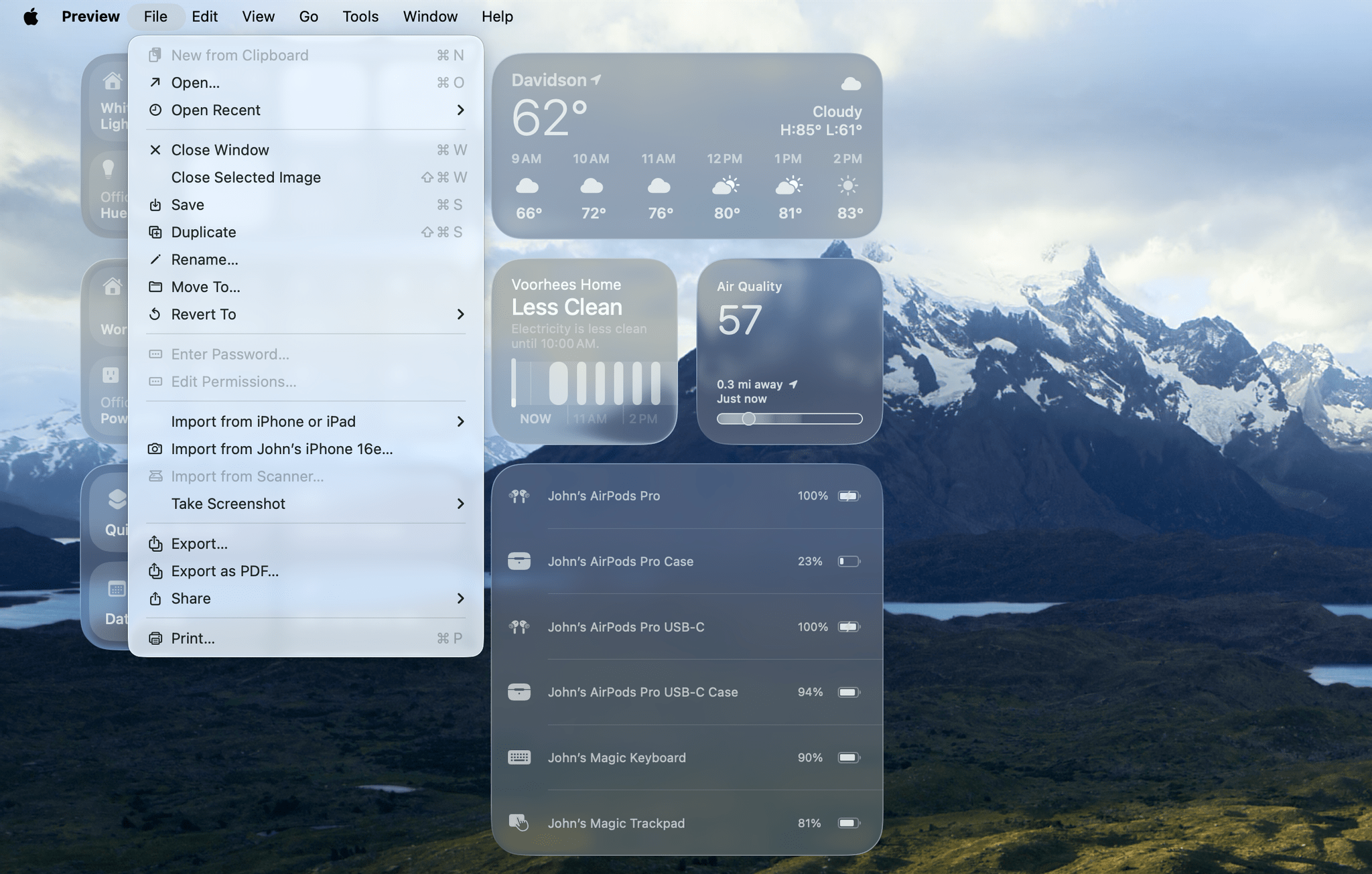The image size is (1372, 874).
Task: Click the folder icon next to Move To
Action: point(155,287)
